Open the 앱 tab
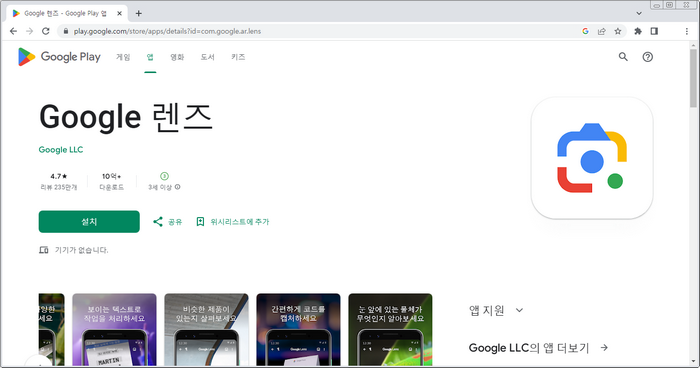700x368 pixels. (x=150, y=57)
